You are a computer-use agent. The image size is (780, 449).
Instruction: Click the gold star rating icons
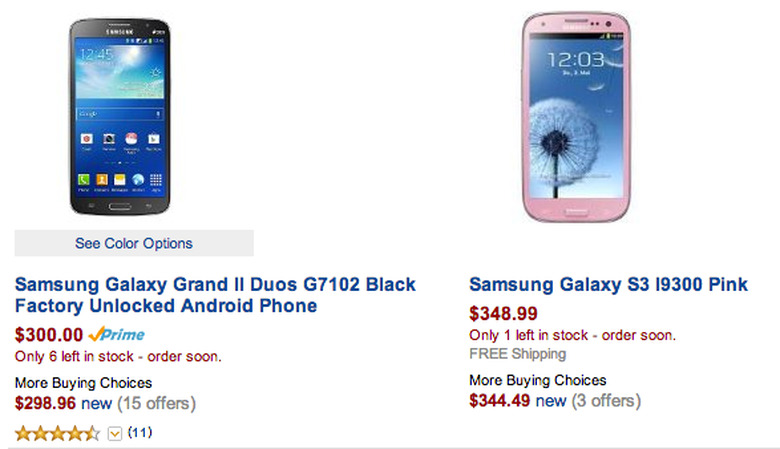(x=57, y=434)
